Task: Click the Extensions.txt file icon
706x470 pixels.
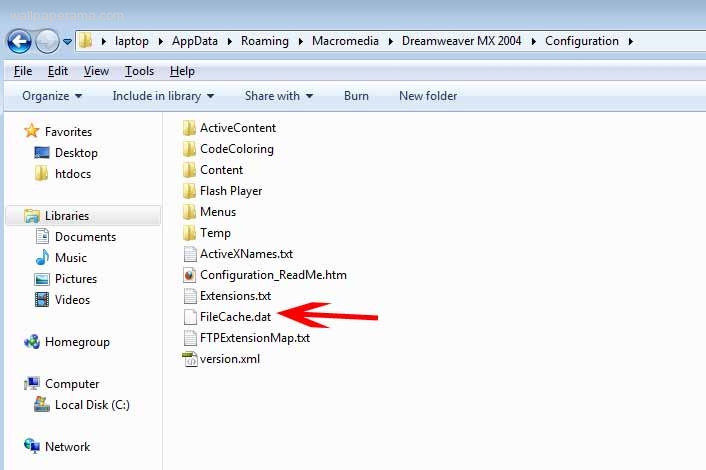Action: pyautogui.click(x=190, y=296)
